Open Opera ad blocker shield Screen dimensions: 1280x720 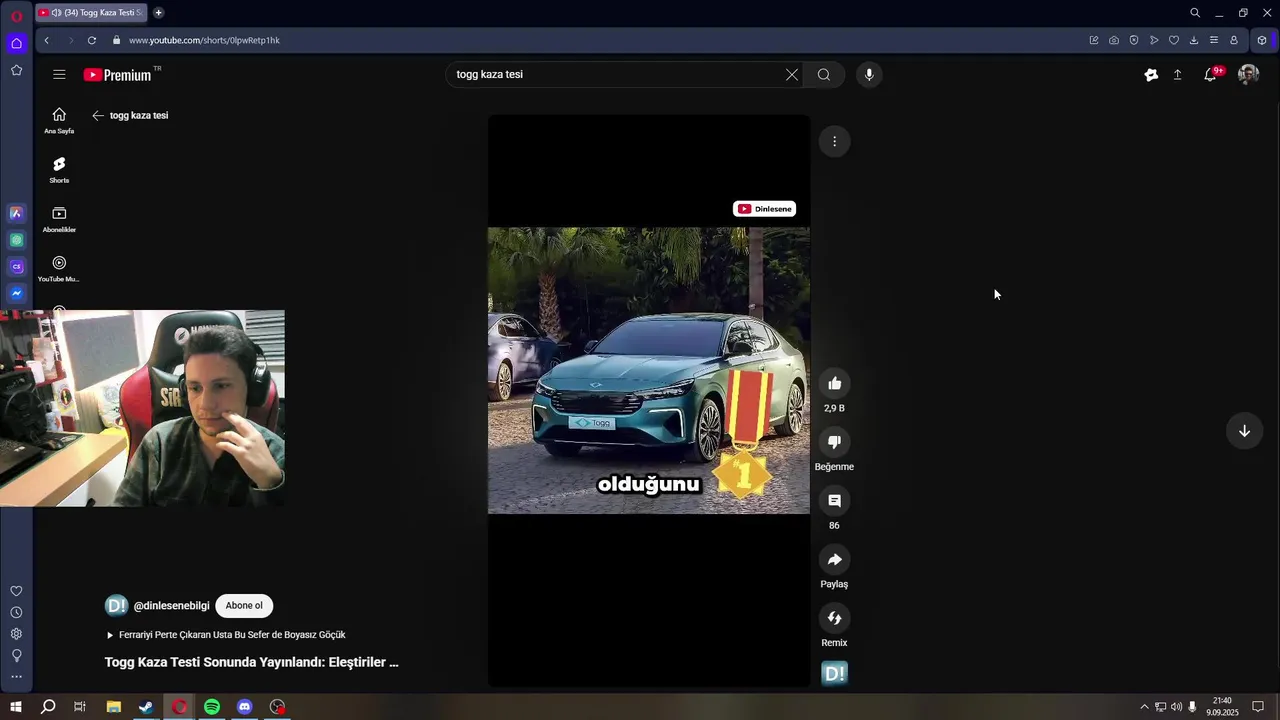[x=1134, y=40]
